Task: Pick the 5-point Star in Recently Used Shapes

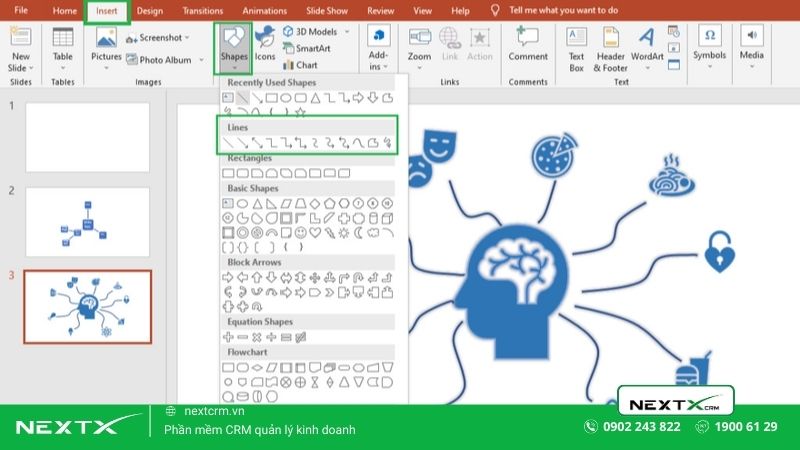Action: pyautogui.click(x=300, y=112)
